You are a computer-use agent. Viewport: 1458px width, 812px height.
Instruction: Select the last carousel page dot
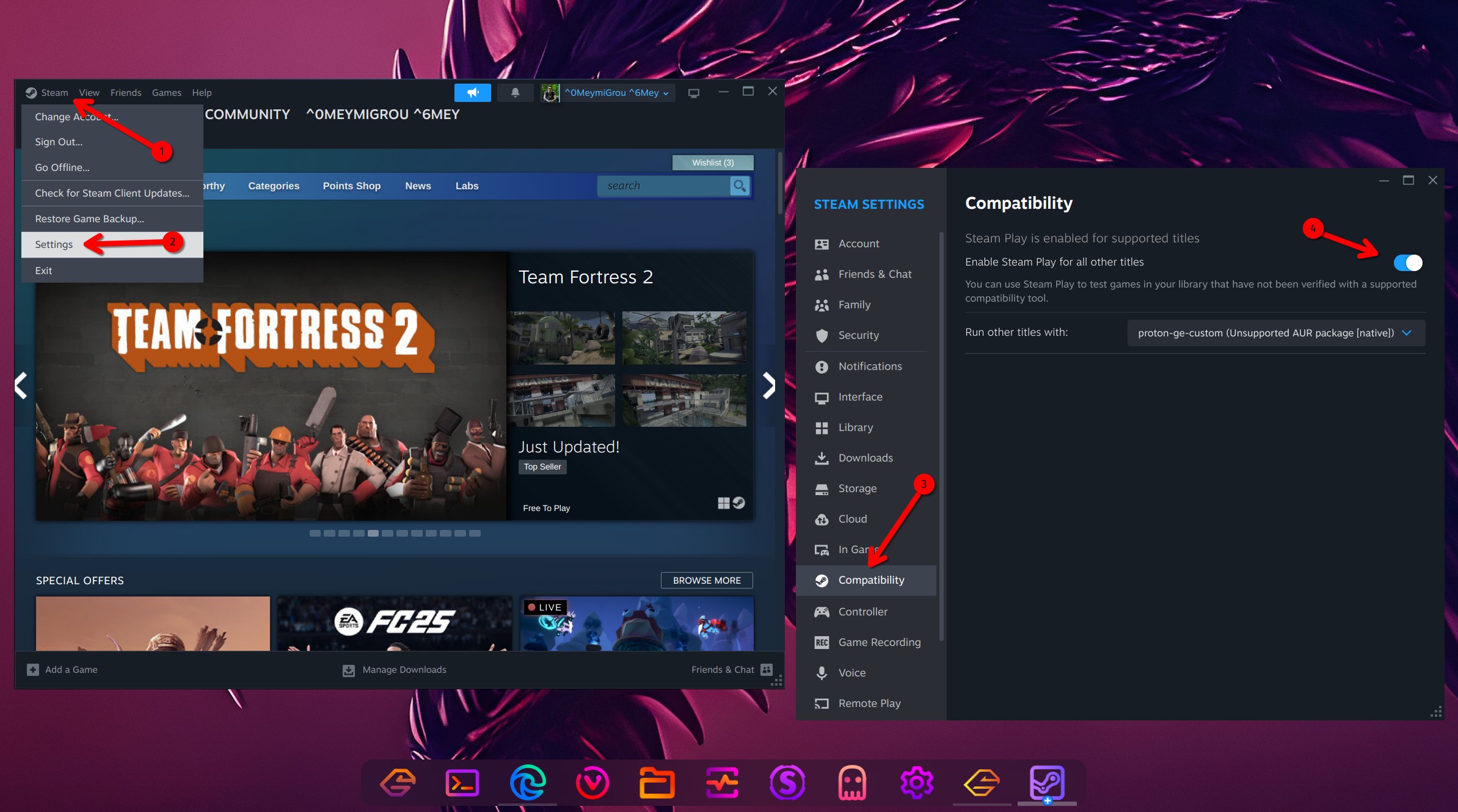(x=475, y=533)
